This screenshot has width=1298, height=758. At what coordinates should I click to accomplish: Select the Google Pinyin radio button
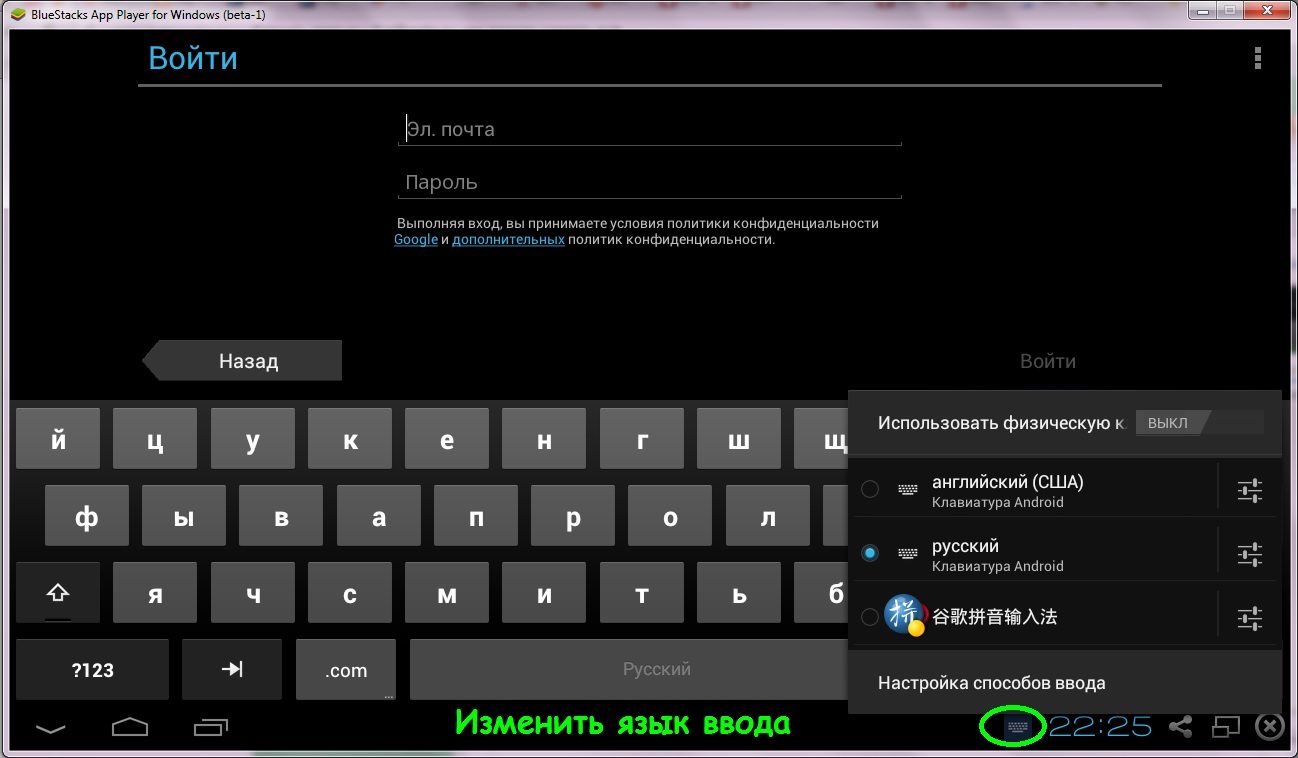tap(870, 617)
